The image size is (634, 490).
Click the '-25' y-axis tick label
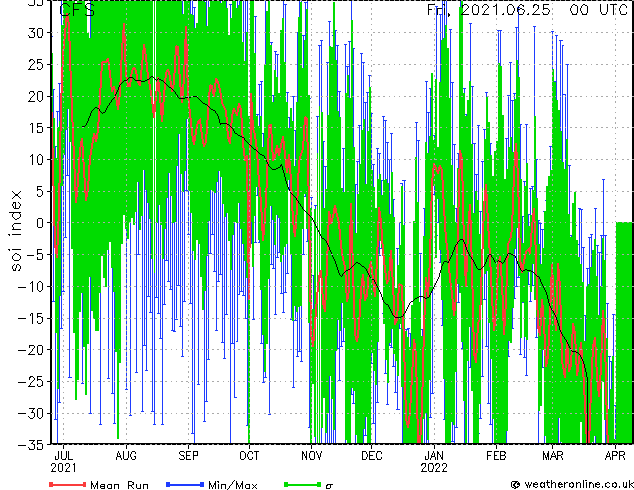tap(31, 382)
